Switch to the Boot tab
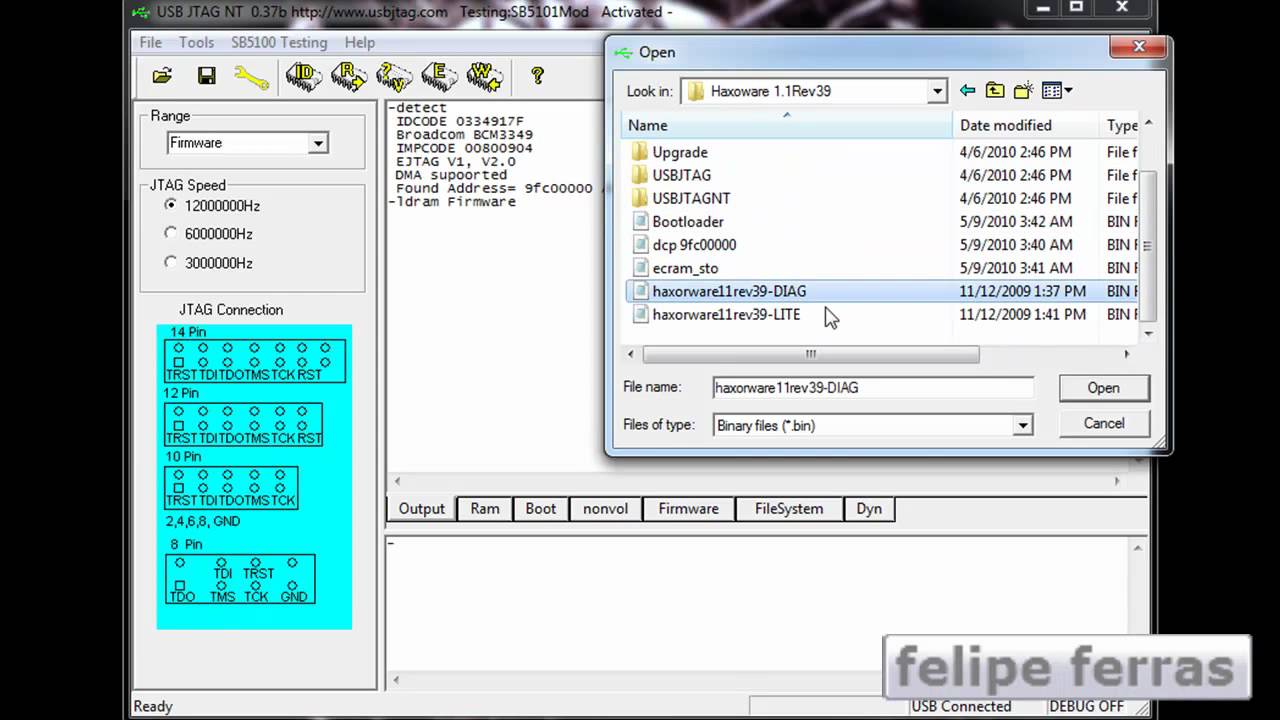 (x=541, y=509)
